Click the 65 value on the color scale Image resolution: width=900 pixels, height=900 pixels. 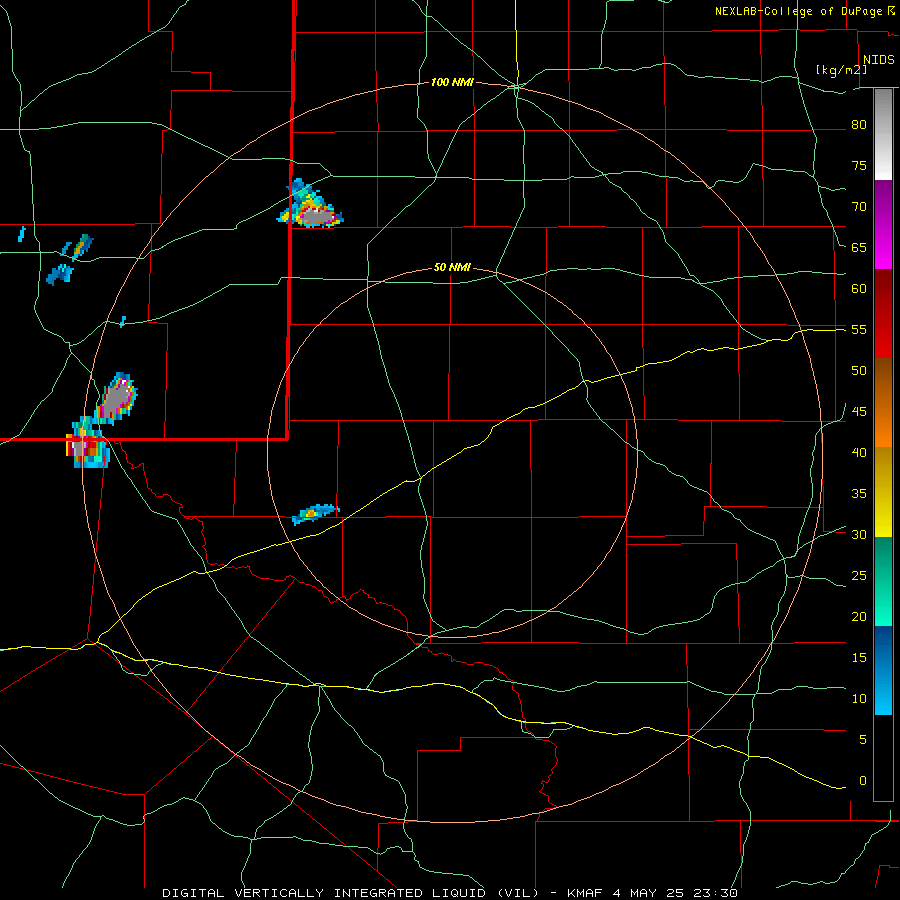click(859, 247)
